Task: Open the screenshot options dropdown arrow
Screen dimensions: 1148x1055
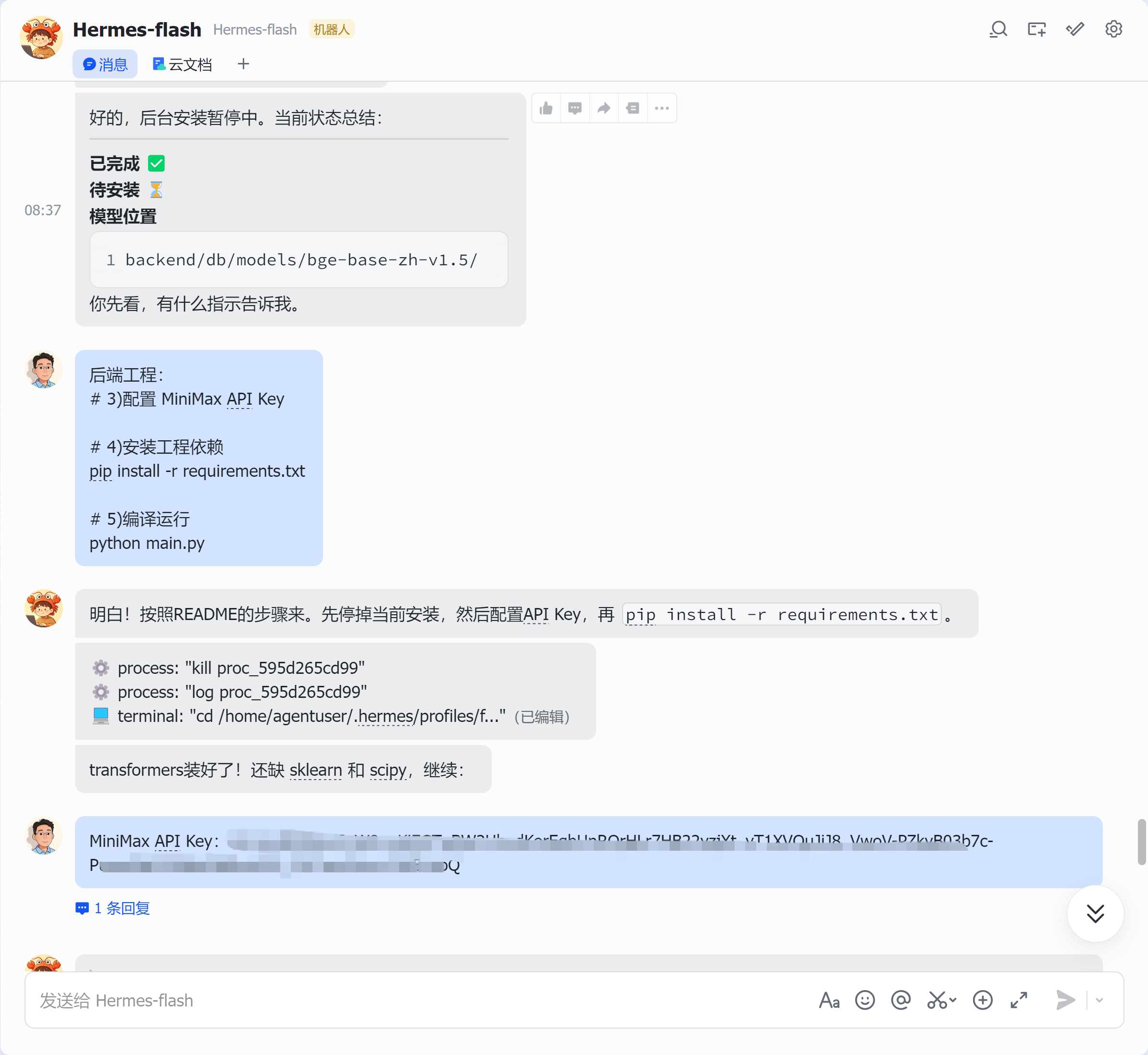Action: pyautogui.click(x=953, y=1000)
